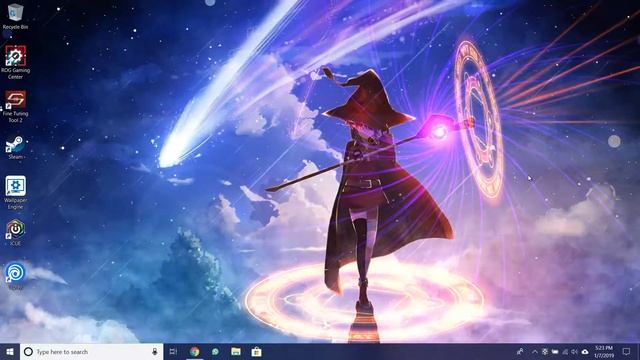640x360 pixels.
Task: Select the Wallpaper Engine desktop icon
Action: (16, 193)
